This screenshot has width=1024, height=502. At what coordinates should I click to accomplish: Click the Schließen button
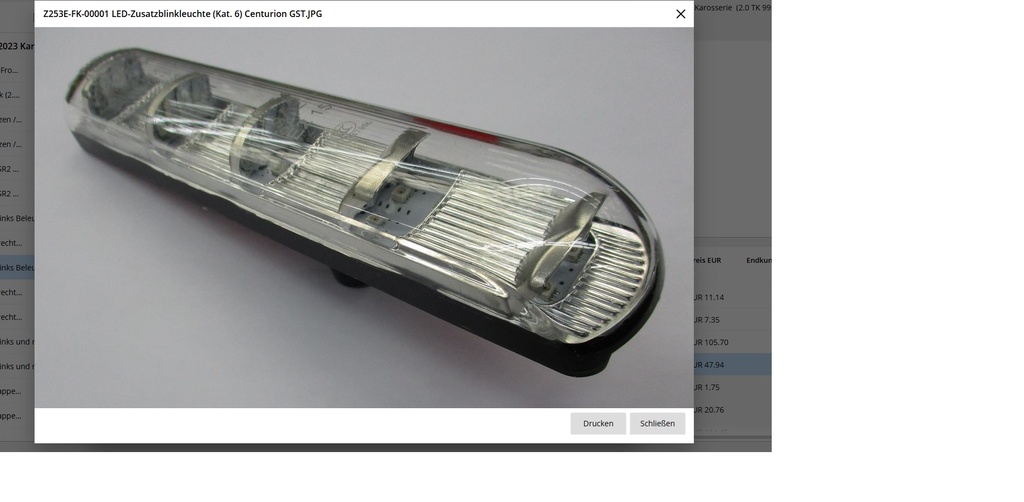coord(657,423)
